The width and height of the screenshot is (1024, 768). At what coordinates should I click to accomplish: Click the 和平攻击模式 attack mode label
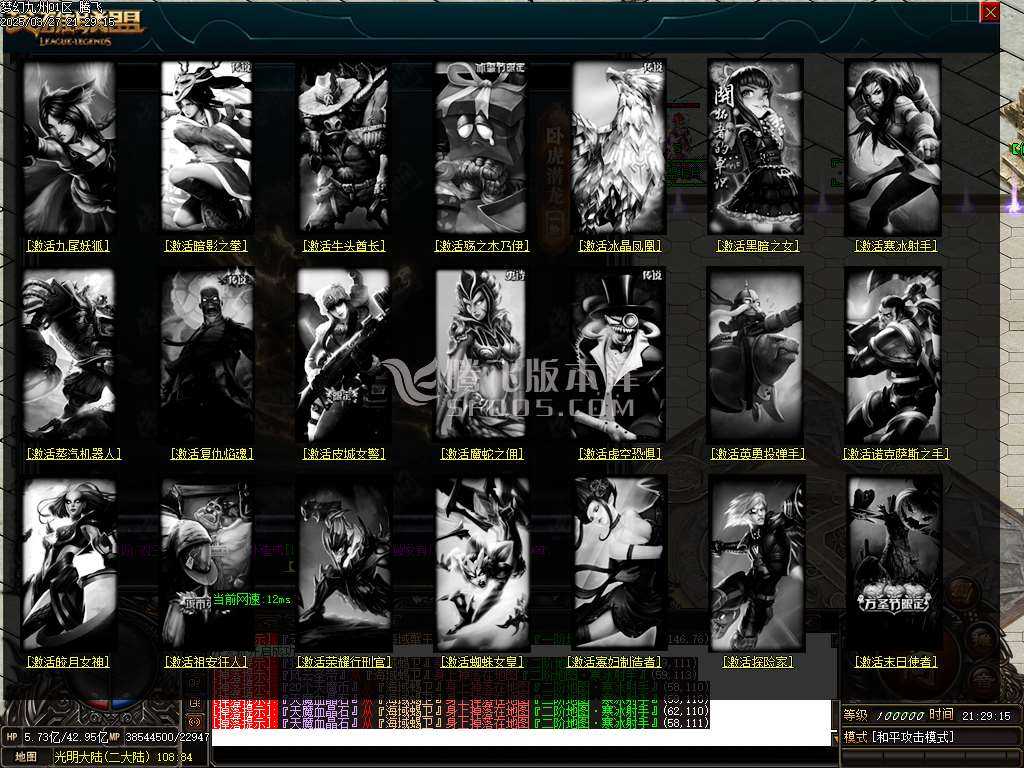pos(912,737)
